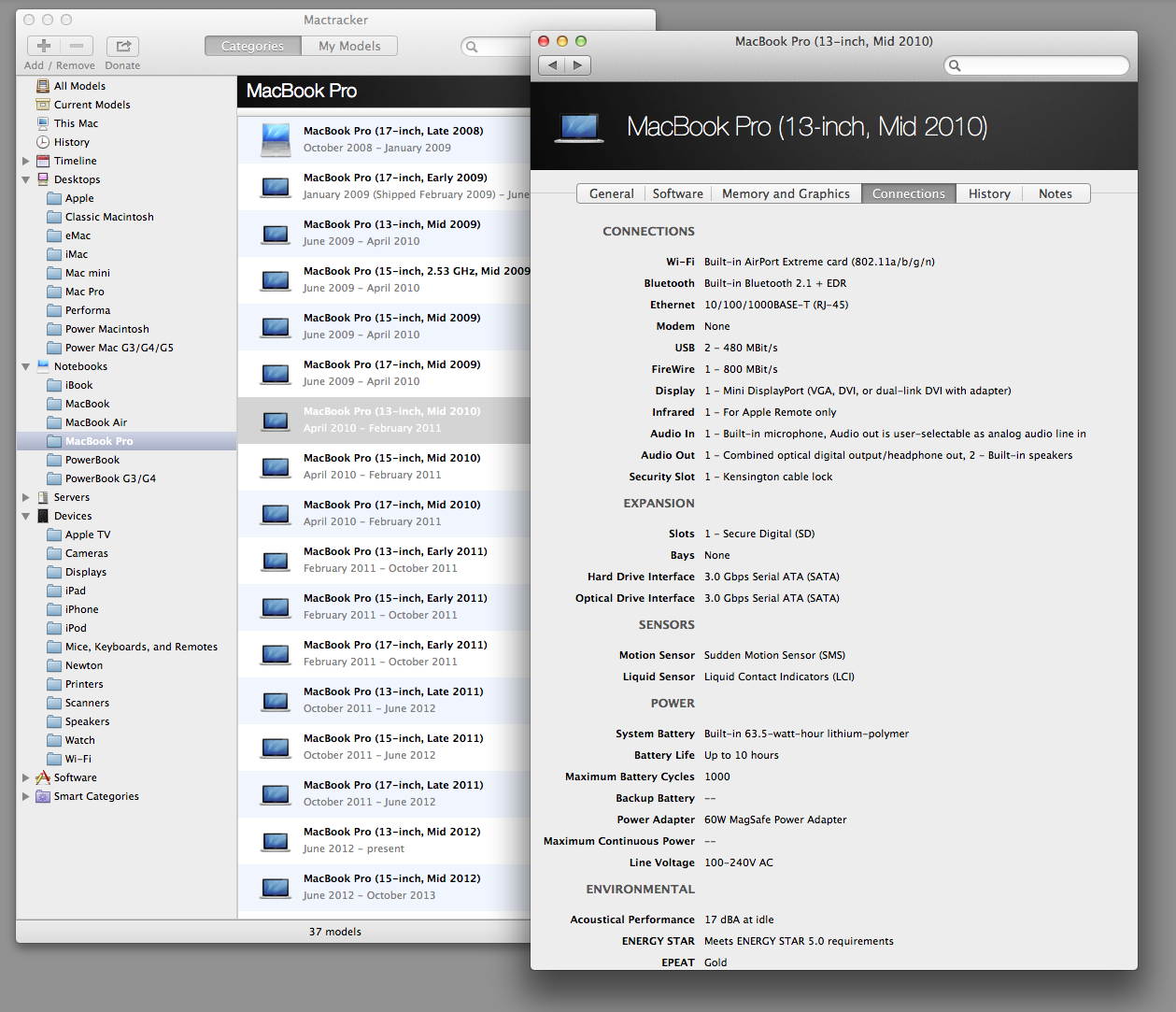Open the History tab in the detail window

tap(989, 193)
